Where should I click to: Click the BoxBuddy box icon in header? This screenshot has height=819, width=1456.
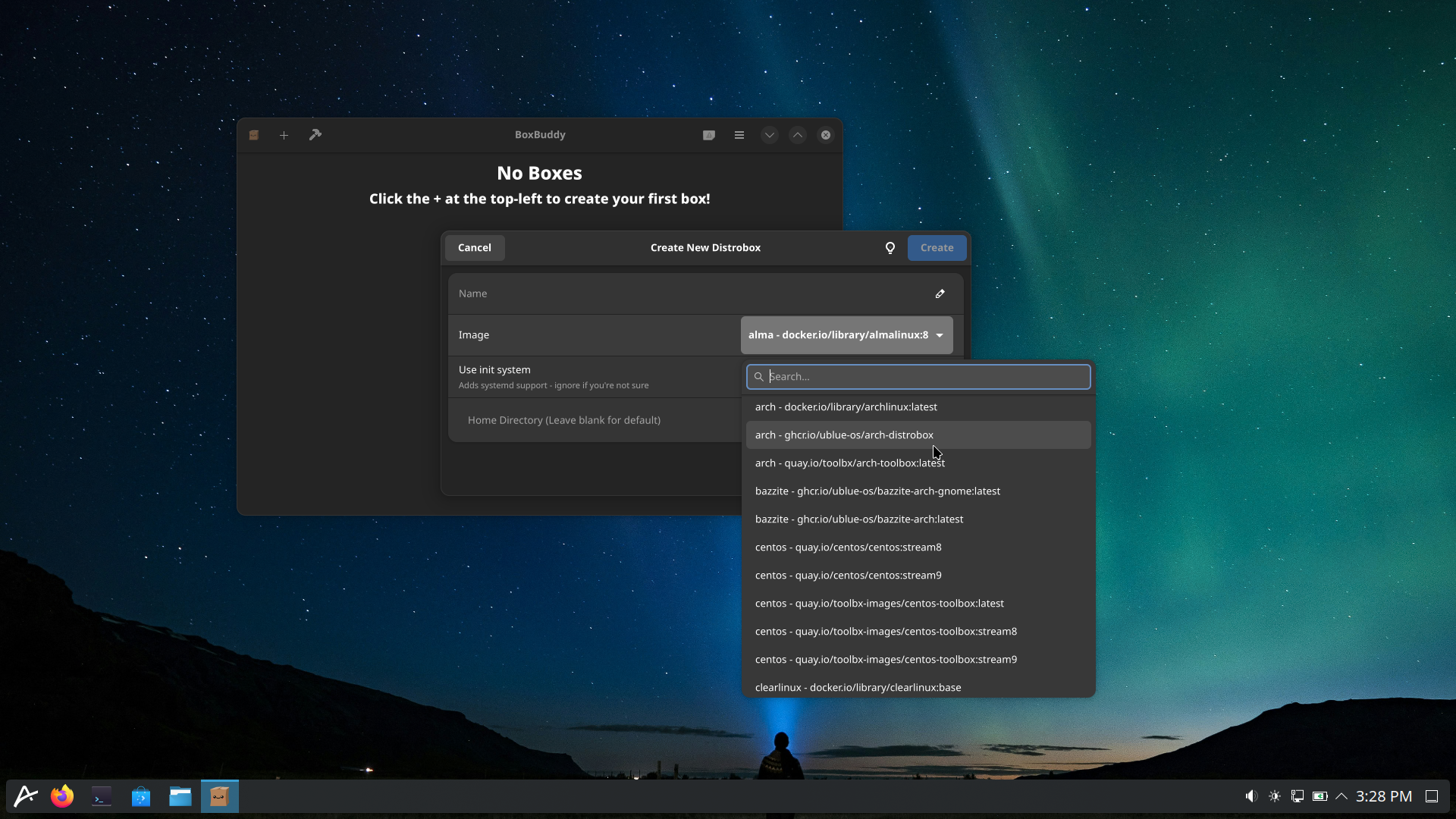point(254,135)
